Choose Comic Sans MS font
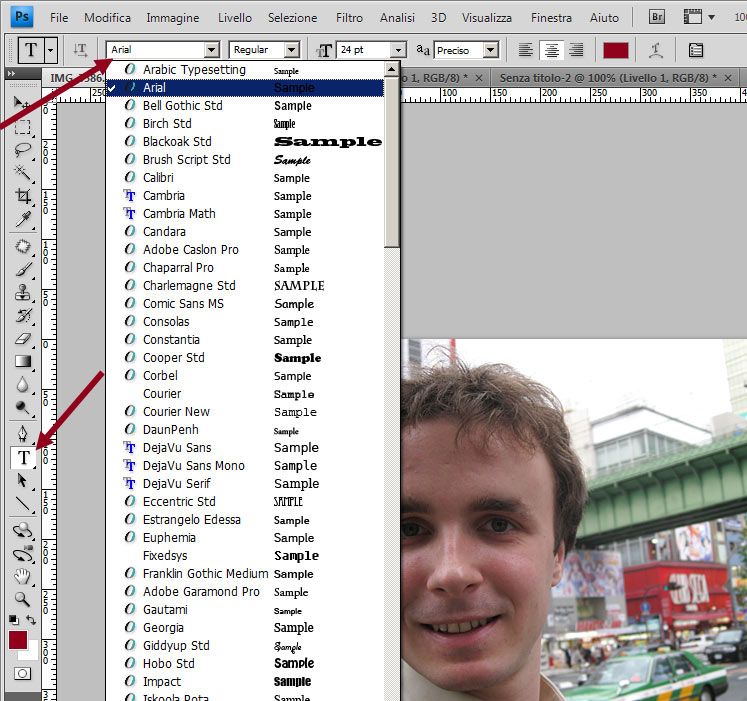This screenshot has height=701, width=747. point(245,304)
